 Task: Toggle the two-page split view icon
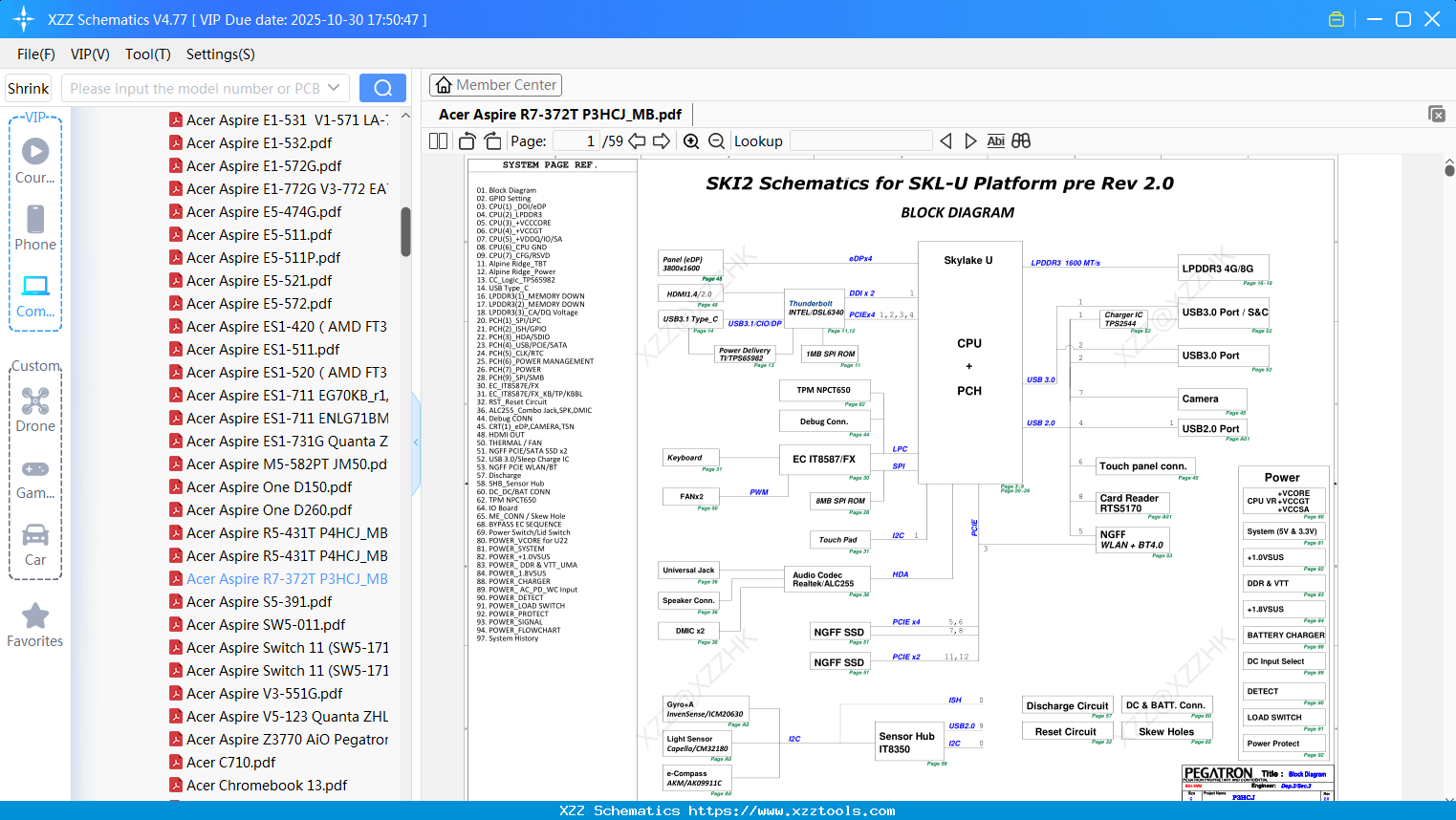[x=438, y=141]
